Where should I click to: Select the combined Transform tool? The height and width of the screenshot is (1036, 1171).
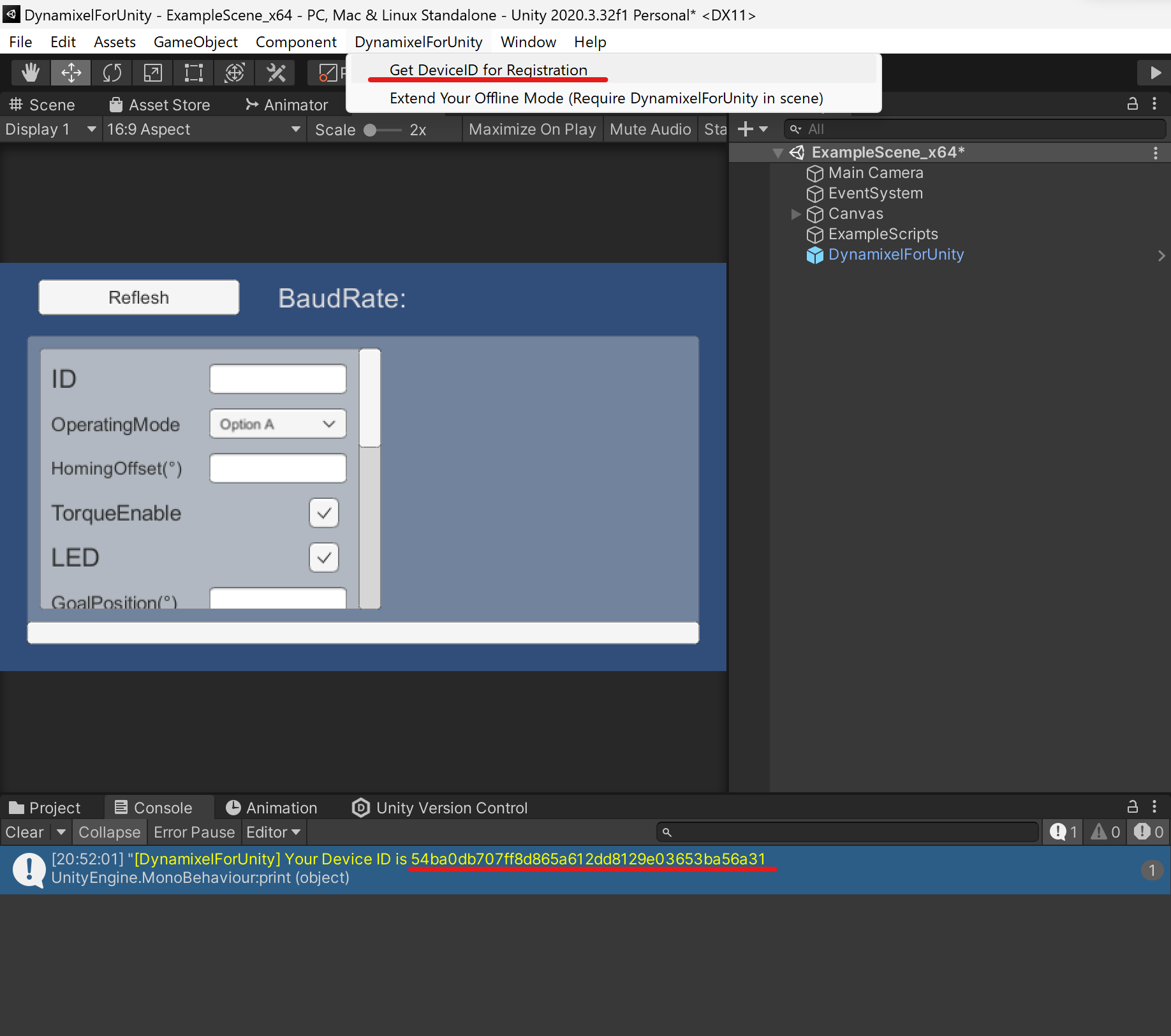[x=235, y=73]
